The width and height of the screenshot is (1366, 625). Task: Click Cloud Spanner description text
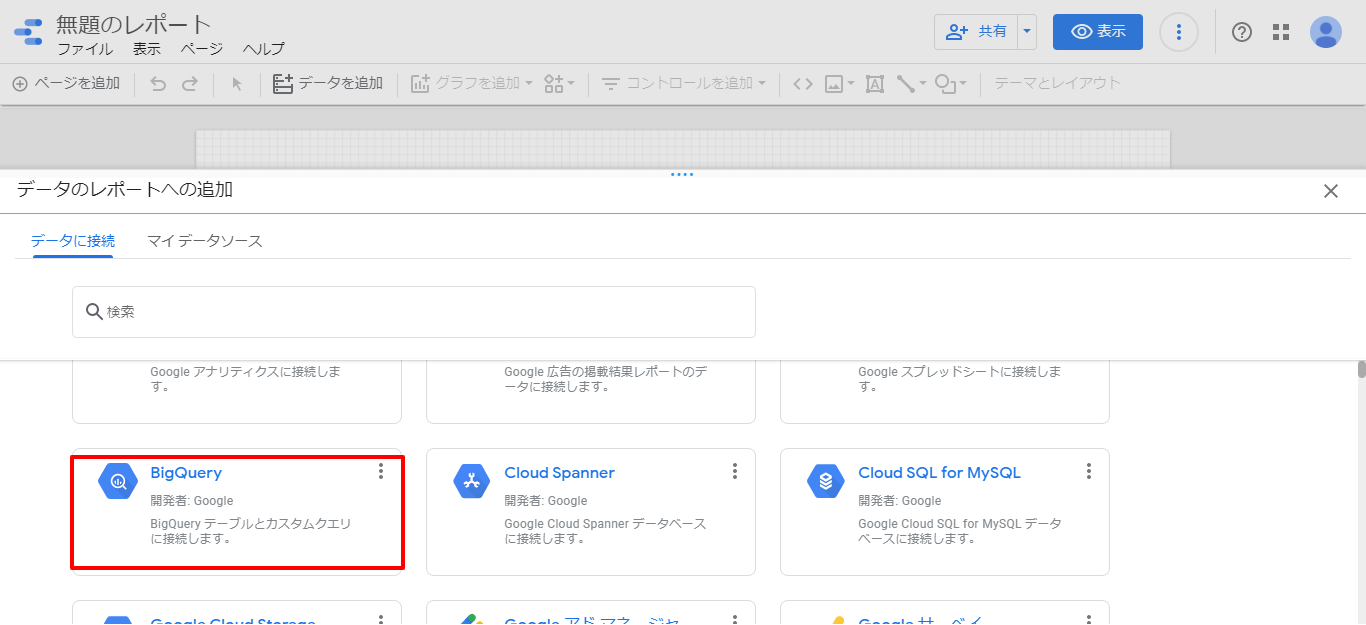point(605,531)
